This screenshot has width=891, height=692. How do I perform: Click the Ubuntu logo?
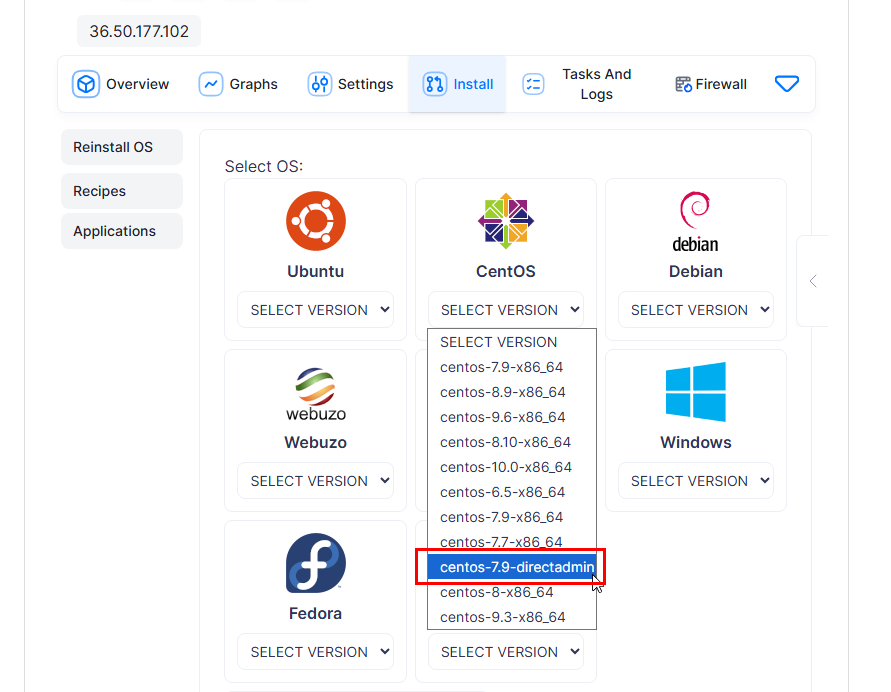click(316, 221)
